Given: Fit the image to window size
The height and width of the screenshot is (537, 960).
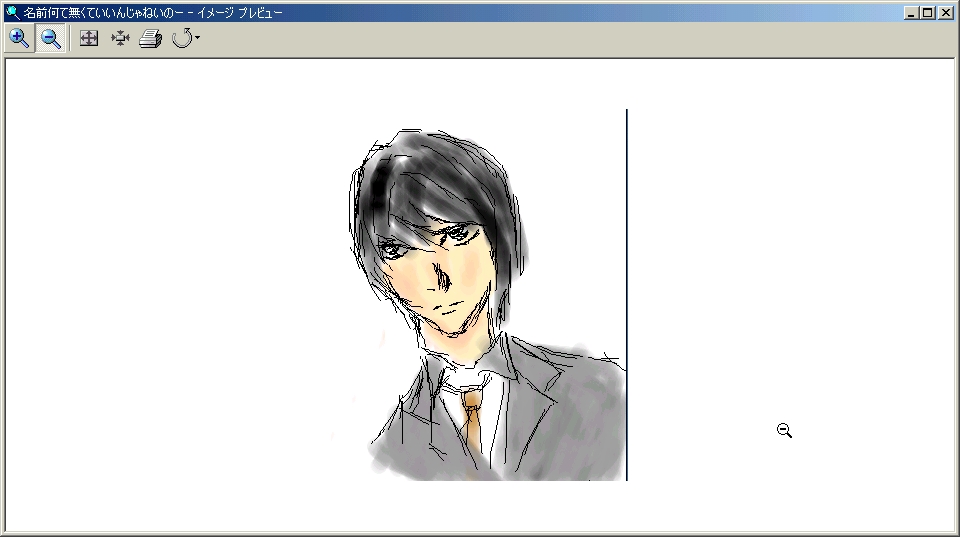Looking at the screenshot, I should pos(89,39).
